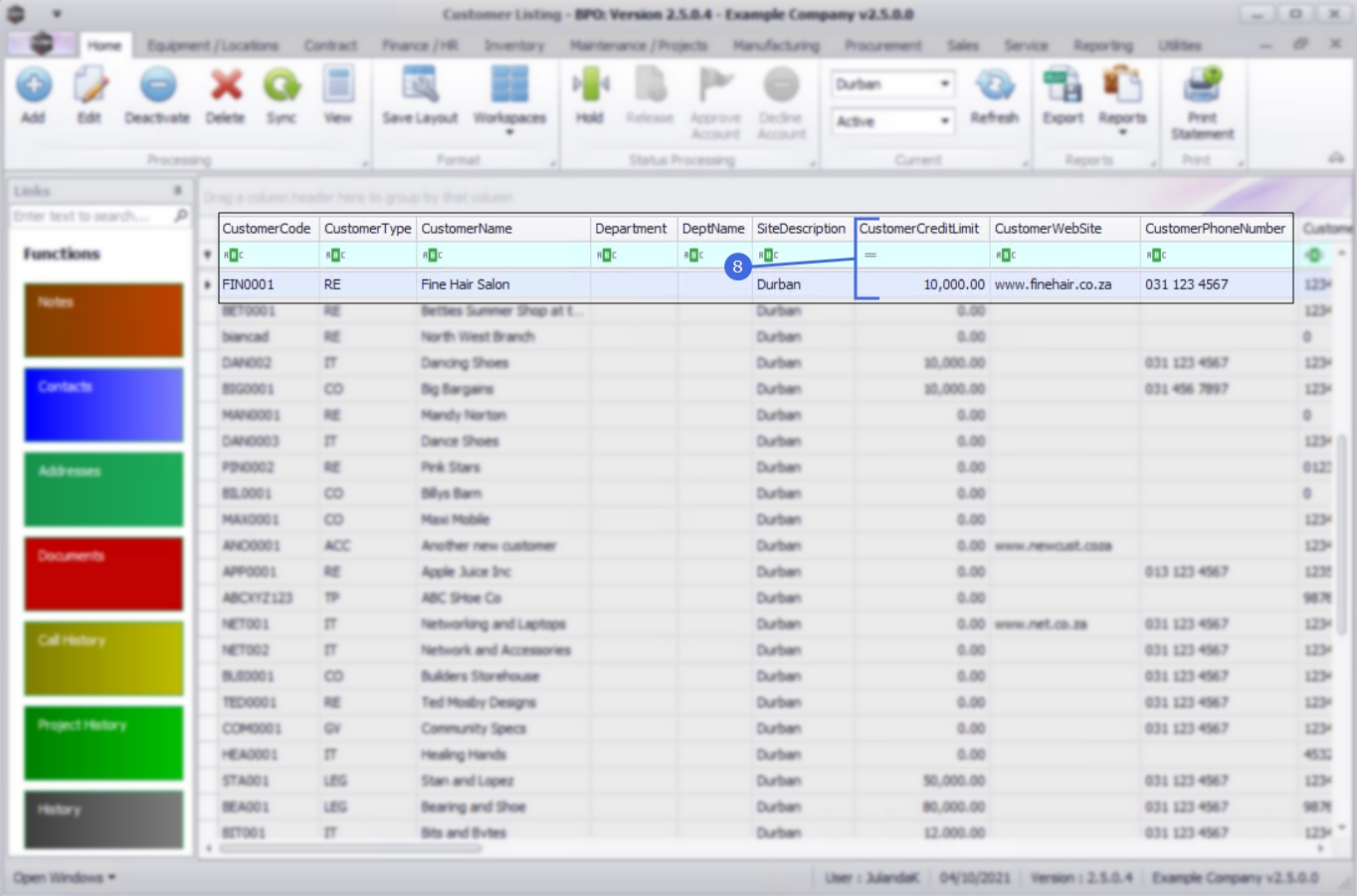Screen dimensions: 1357x896
Task: Open the Notes function tile
Action: pyautogui.click(x=103, y=320)
